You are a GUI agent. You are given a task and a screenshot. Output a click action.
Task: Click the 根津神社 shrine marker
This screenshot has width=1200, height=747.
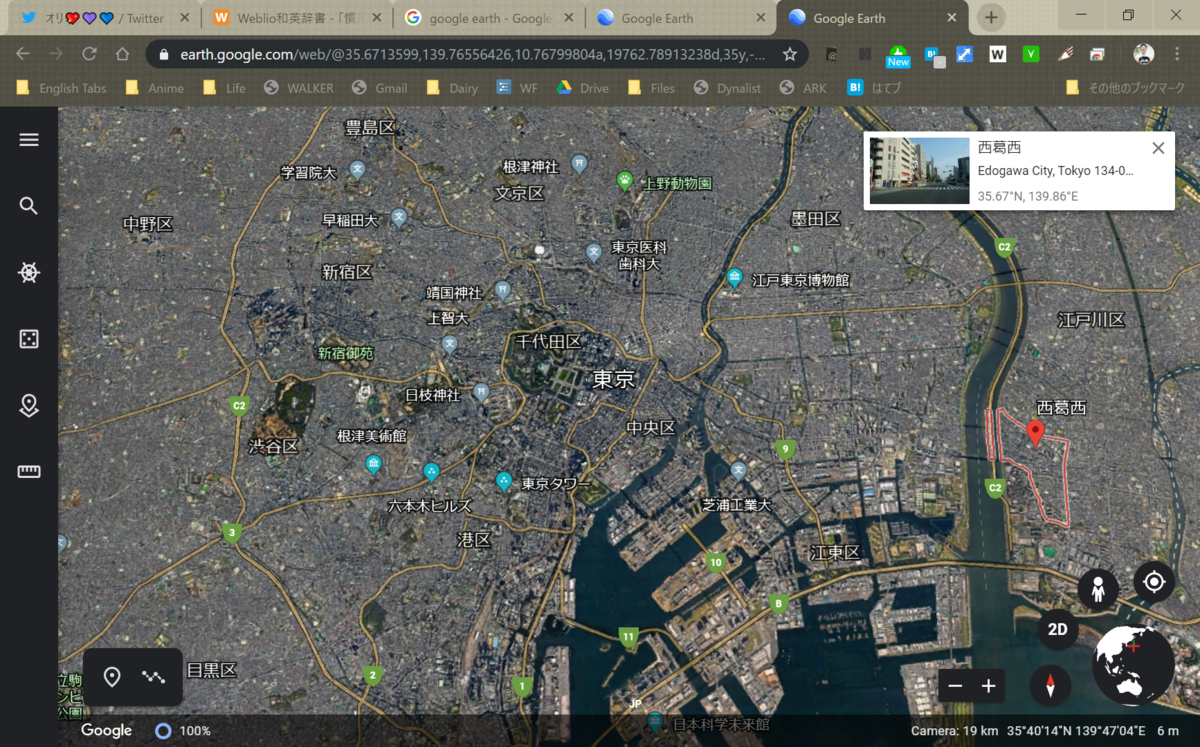579,163
